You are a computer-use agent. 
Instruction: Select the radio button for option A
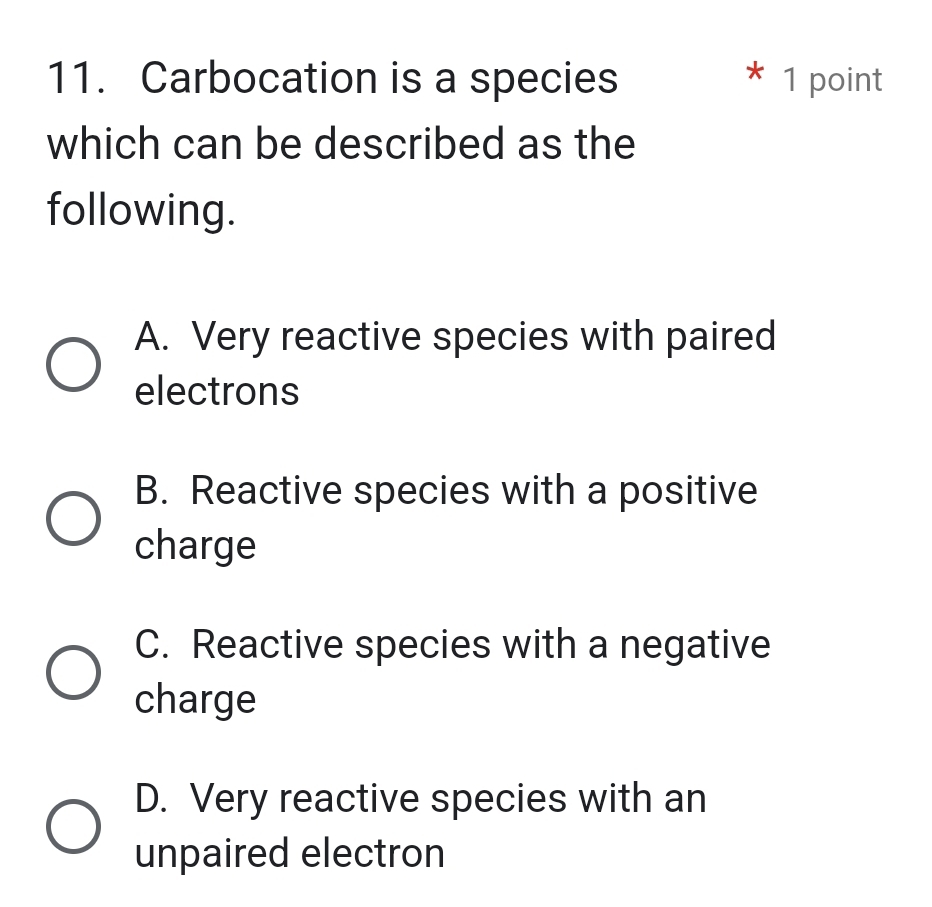pos(73,364)
